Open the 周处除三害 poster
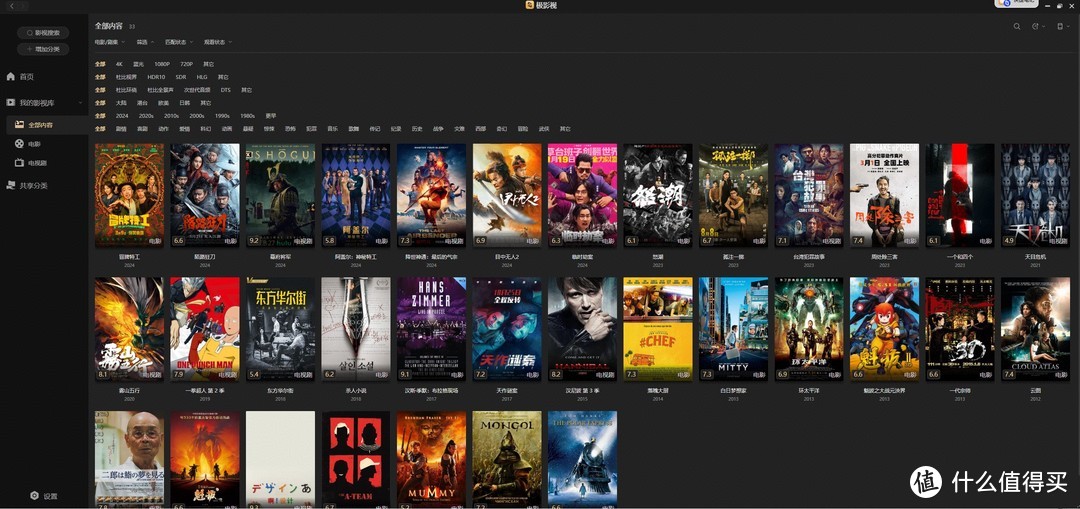 pyautogui.click(x=884, y=195)
